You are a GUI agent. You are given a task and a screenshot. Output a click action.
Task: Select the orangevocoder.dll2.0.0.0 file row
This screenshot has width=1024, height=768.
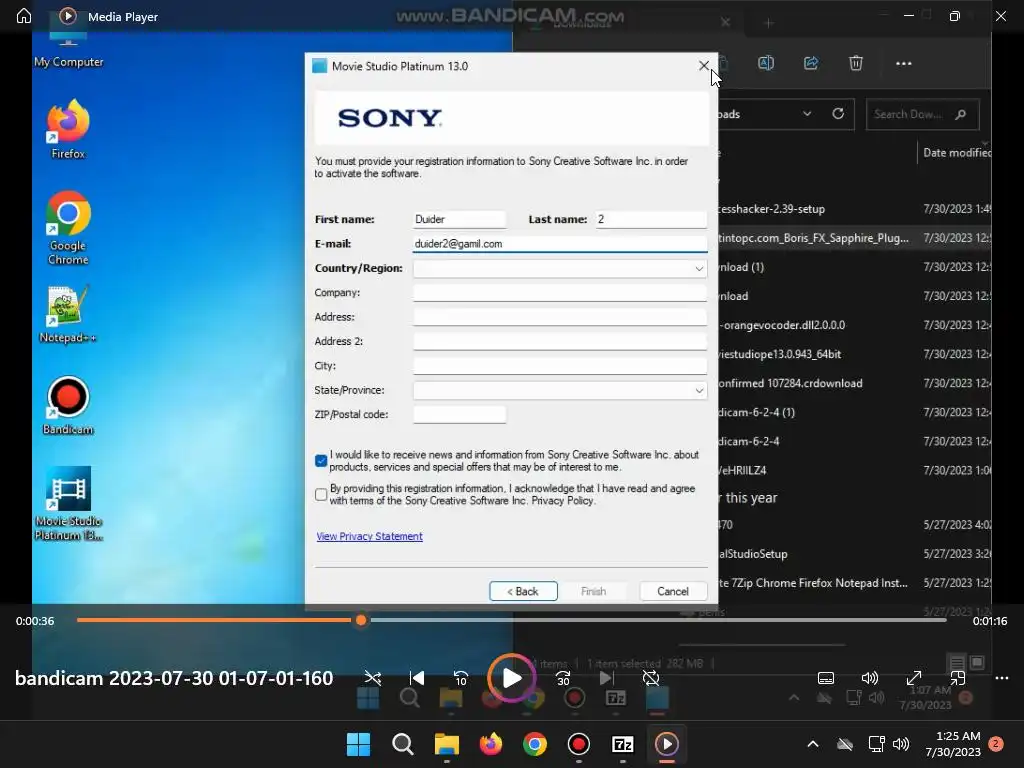click(x=855, y=325)
